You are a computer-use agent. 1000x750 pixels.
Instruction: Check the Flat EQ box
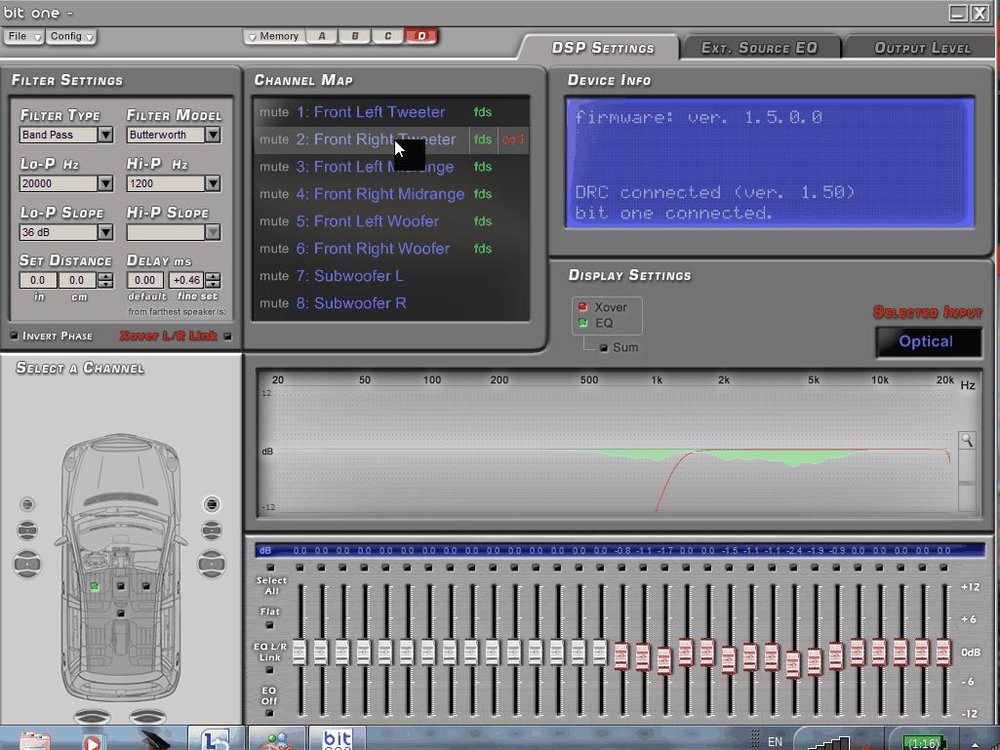tap(270, 625)
